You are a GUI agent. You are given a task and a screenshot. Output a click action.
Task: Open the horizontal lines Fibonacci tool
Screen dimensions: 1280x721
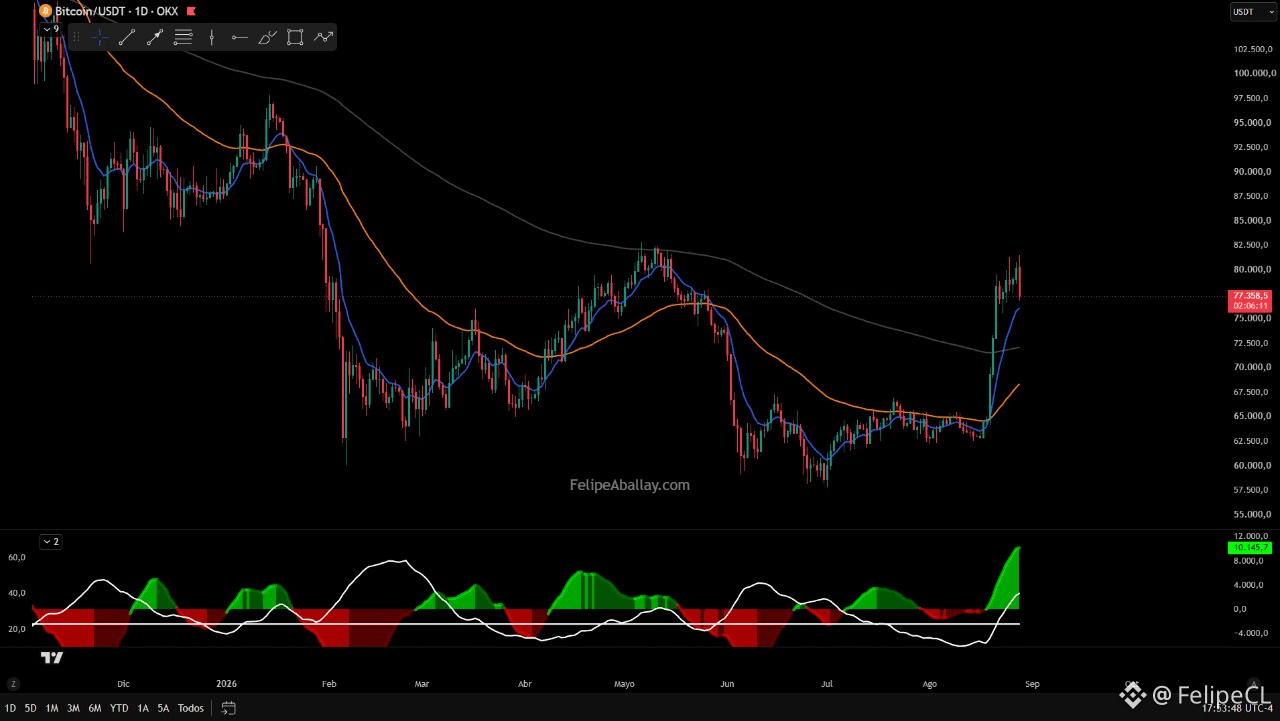[x=183, y=37]
